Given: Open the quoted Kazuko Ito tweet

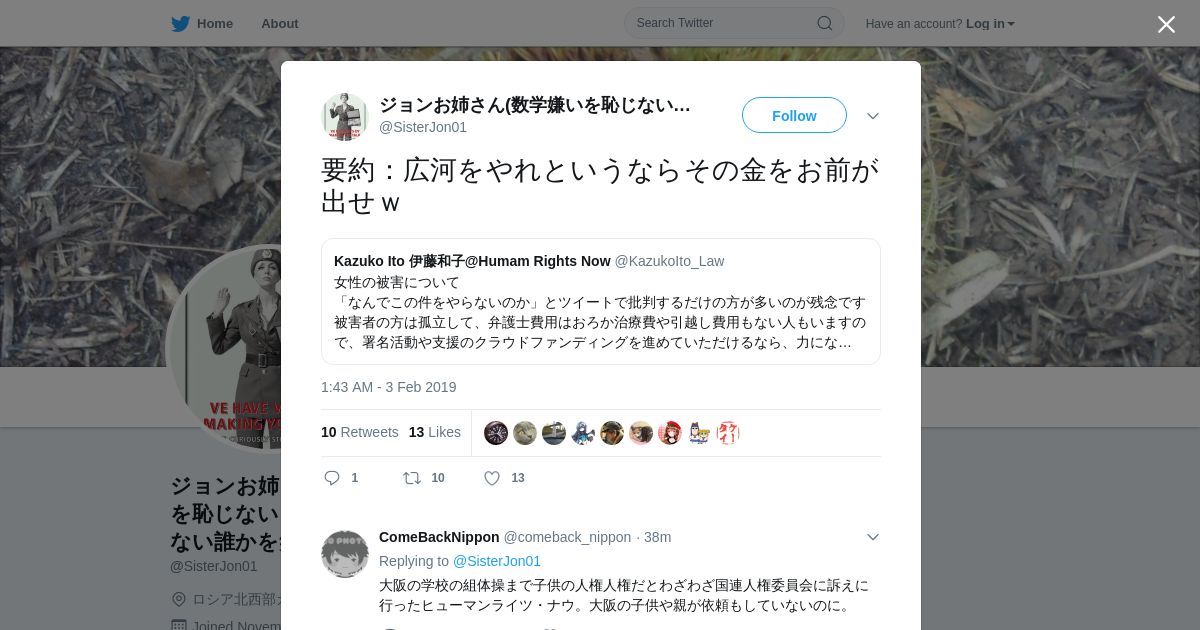Looking at the screenshot, I should coord(601,301).
